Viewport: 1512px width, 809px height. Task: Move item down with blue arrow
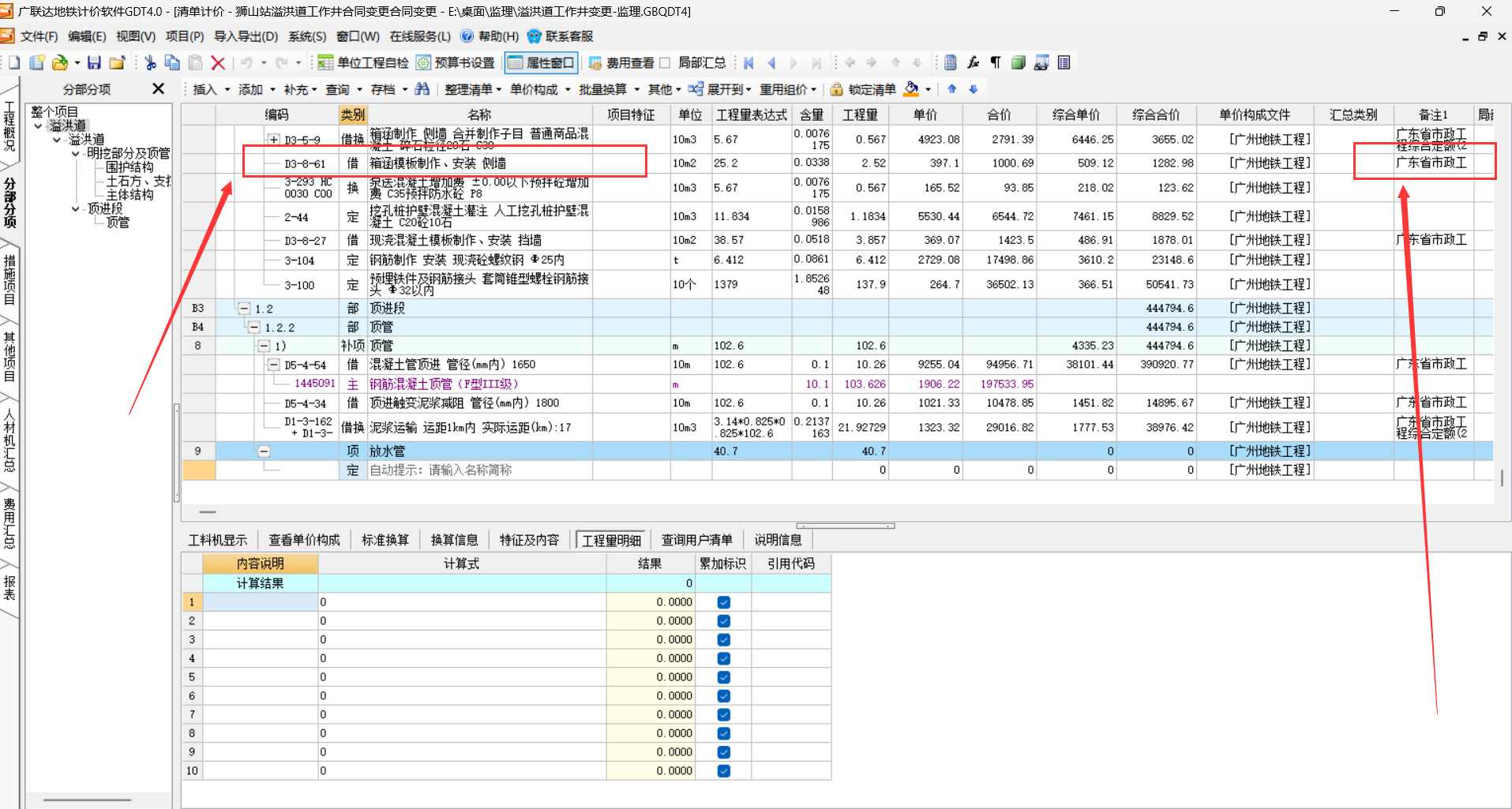(x=974, y=88)
